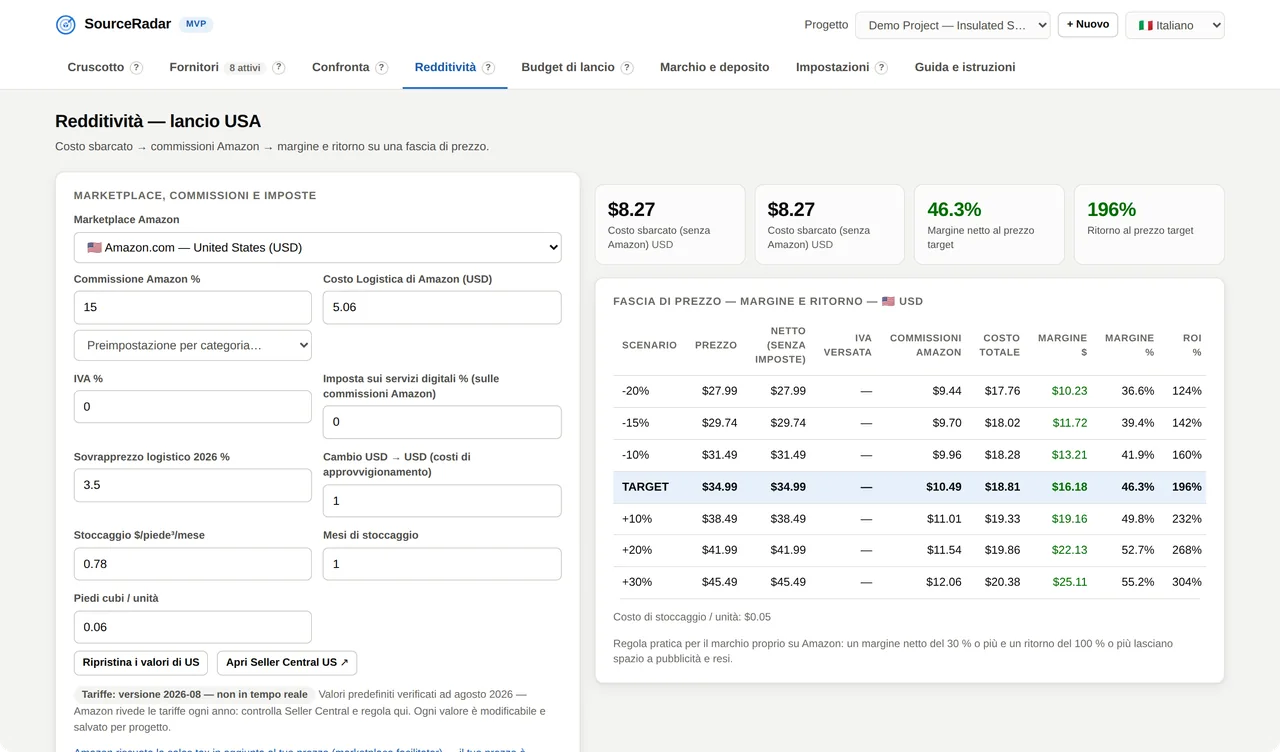Click the Tariffe versione 2026-08 badge
Image resolution: width=1280 pixels, height=752 pixels.
pos(195,694)
